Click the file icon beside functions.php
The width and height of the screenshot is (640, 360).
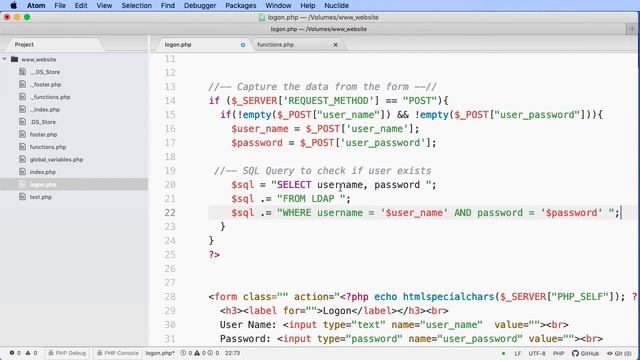(x=22, y=147)
